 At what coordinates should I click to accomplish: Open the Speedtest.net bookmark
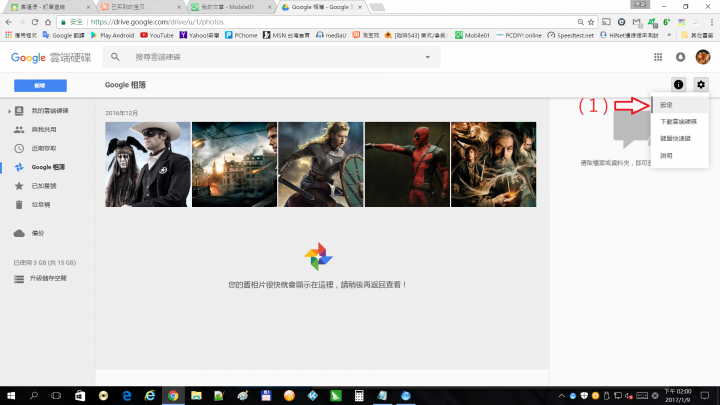click(570, 35)
